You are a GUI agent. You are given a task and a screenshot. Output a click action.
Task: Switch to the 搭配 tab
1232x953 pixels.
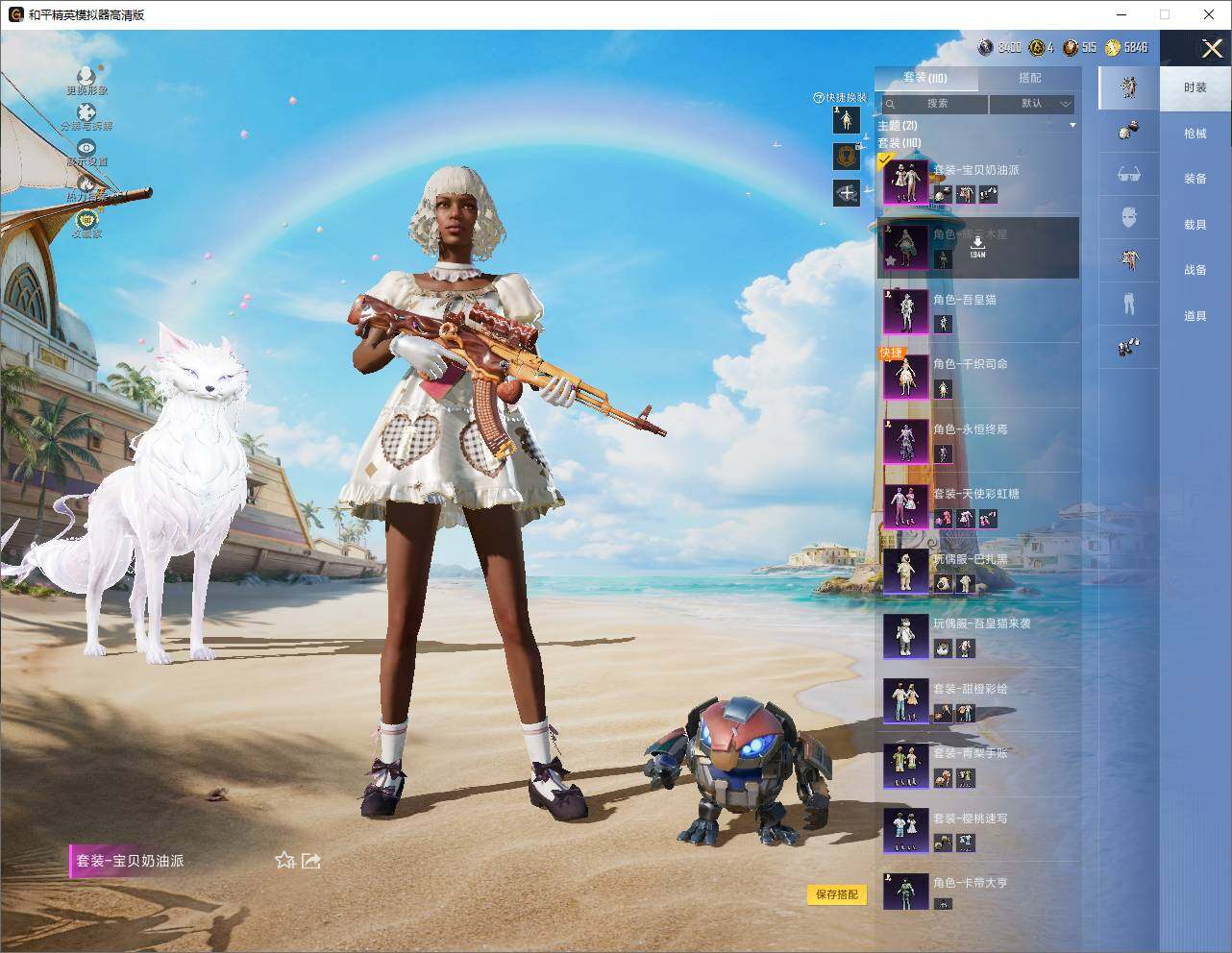click(x=1029, y=78)
